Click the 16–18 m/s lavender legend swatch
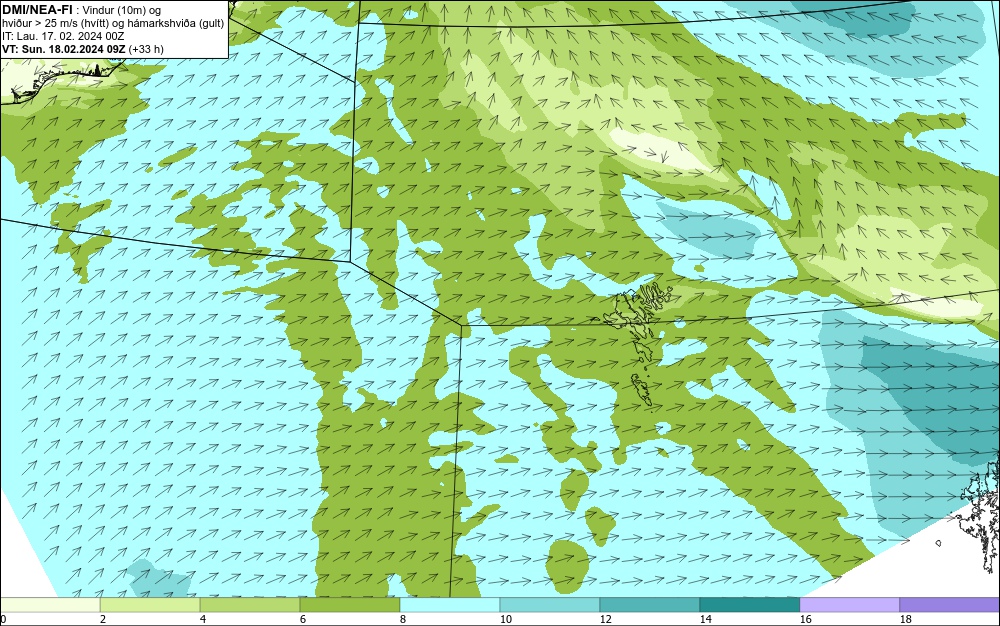This screenshot has height=626, width=1000. [849, 604]
